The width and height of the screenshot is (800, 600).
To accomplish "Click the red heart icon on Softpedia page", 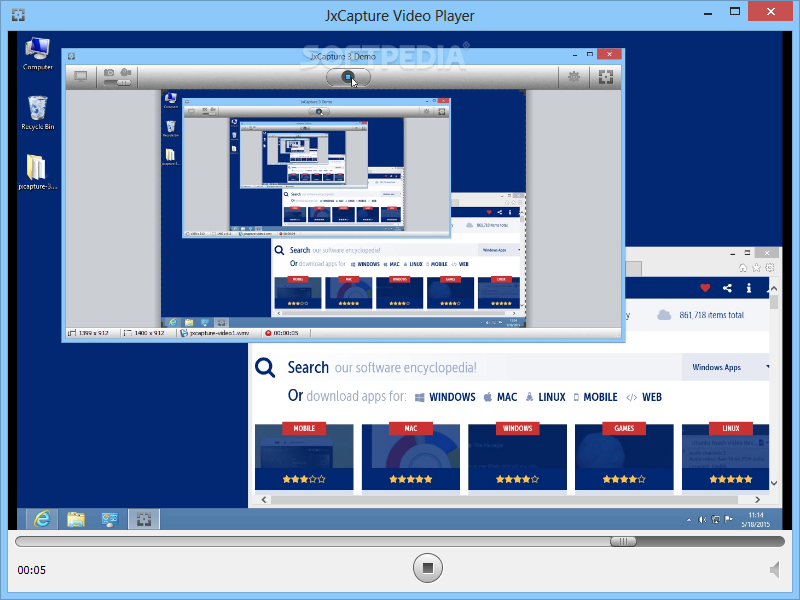I will click(705, 288).
